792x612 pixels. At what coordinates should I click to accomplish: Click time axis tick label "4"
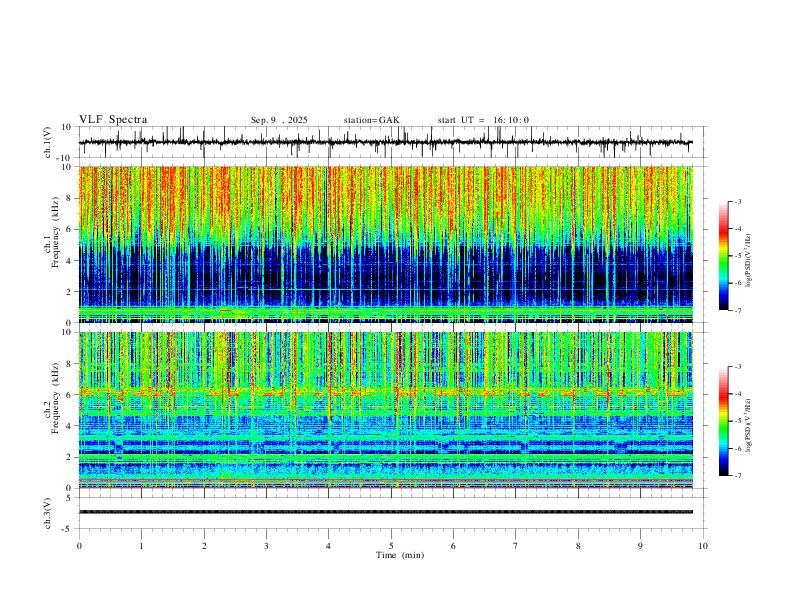coord(329,546)
